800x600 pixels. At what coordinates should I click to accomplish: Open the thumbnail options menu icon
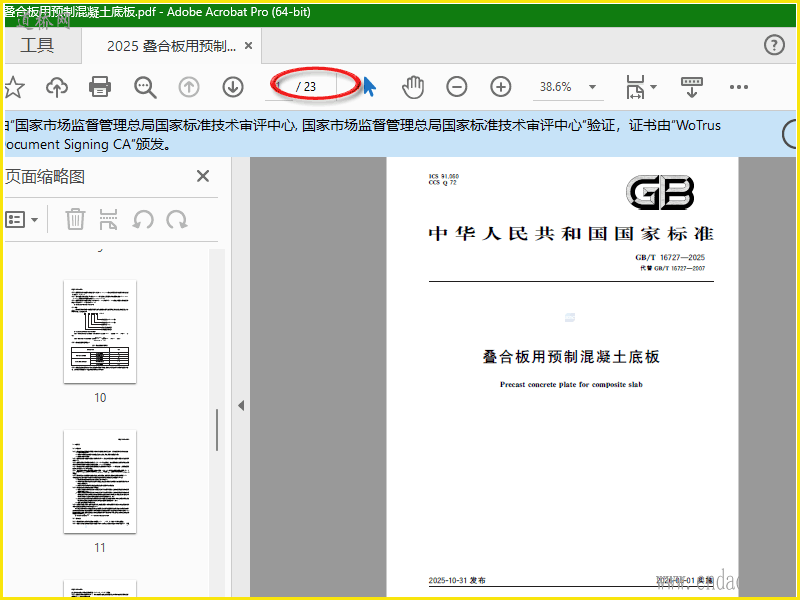point(15,220)
